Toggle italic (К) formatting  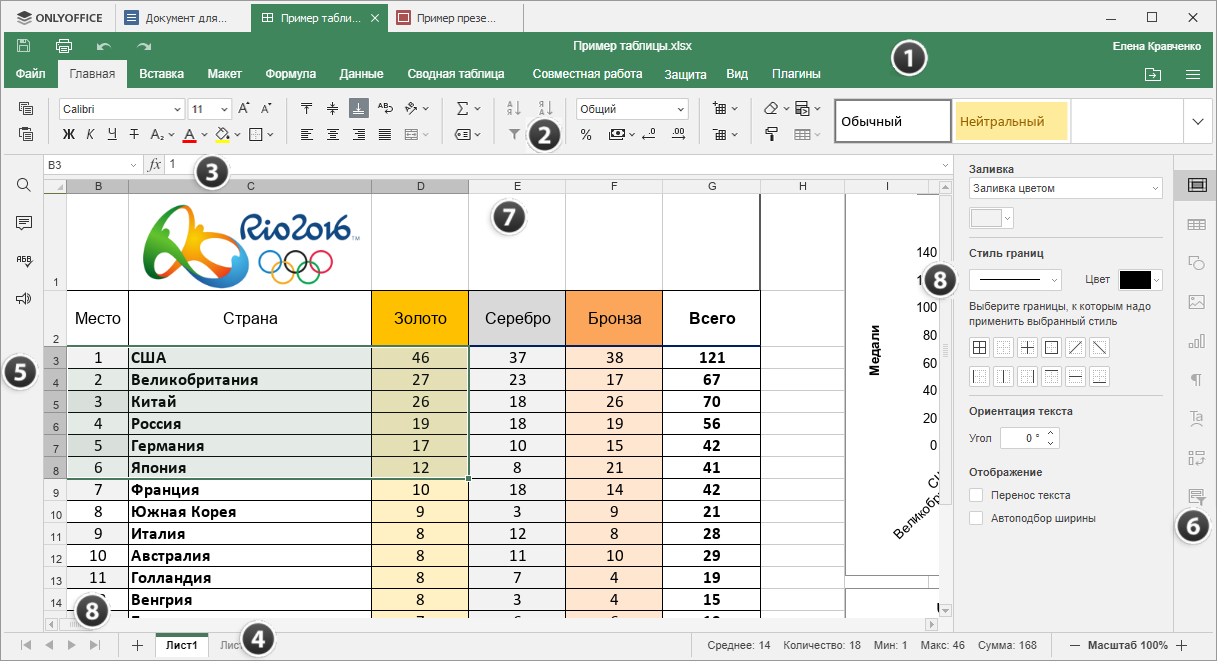coord(90,134)
